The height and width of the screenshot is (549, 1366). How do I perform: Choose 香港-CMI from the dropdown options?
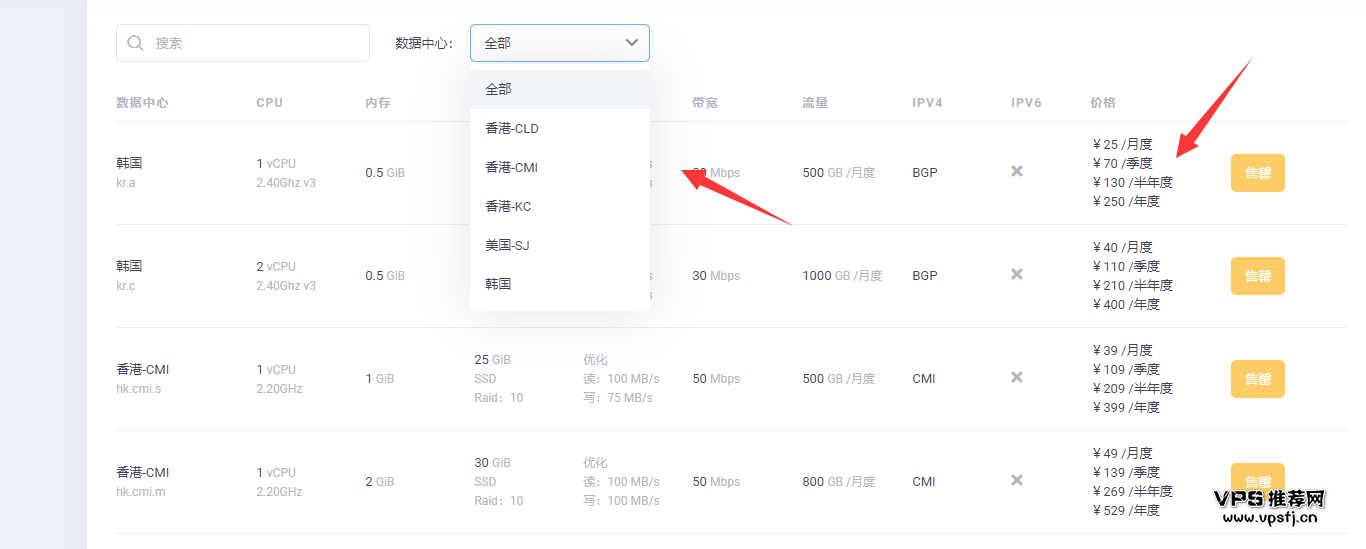(560, 167)
